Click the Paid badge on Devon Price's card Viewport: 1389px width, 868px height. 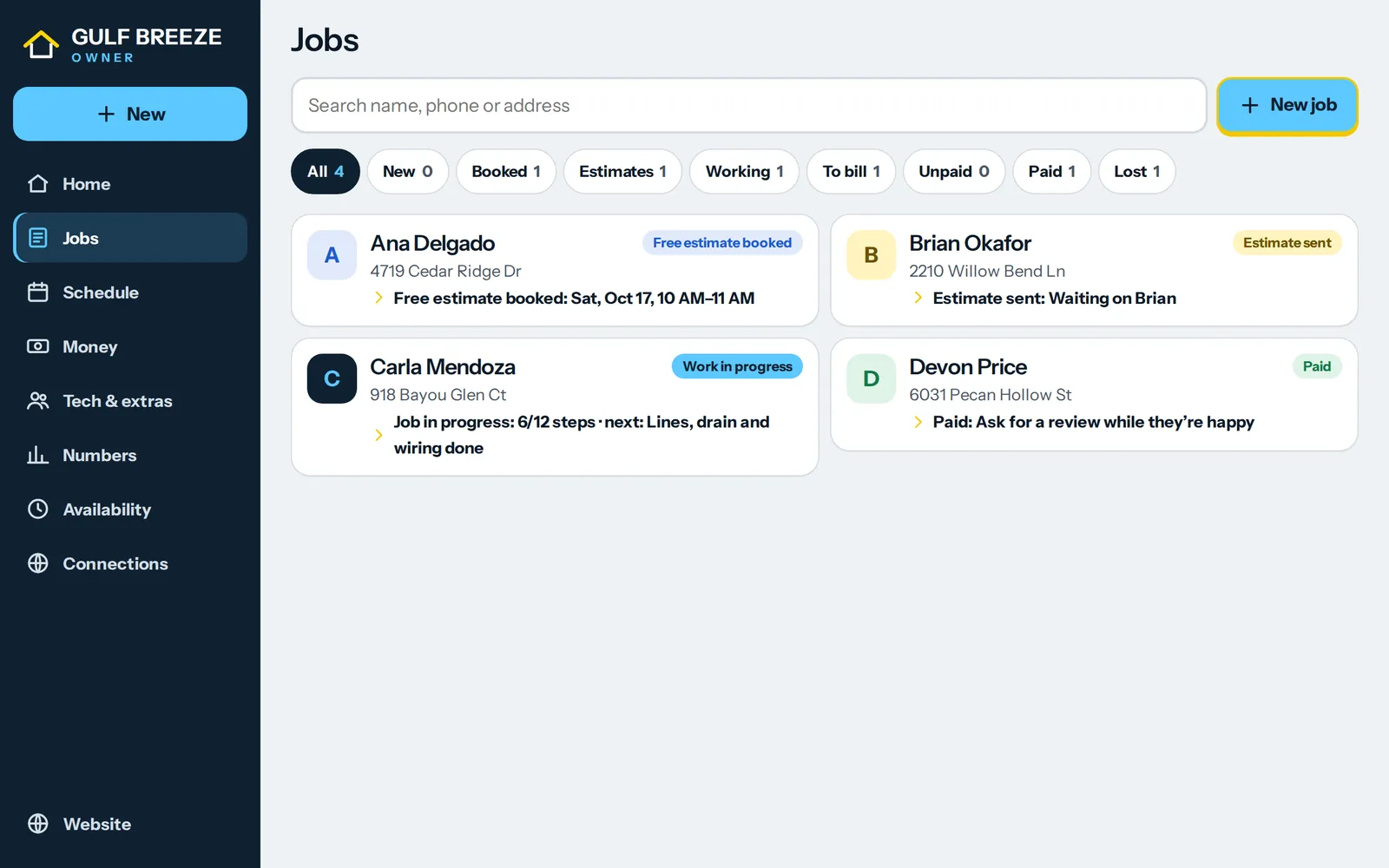(1317, 366)
